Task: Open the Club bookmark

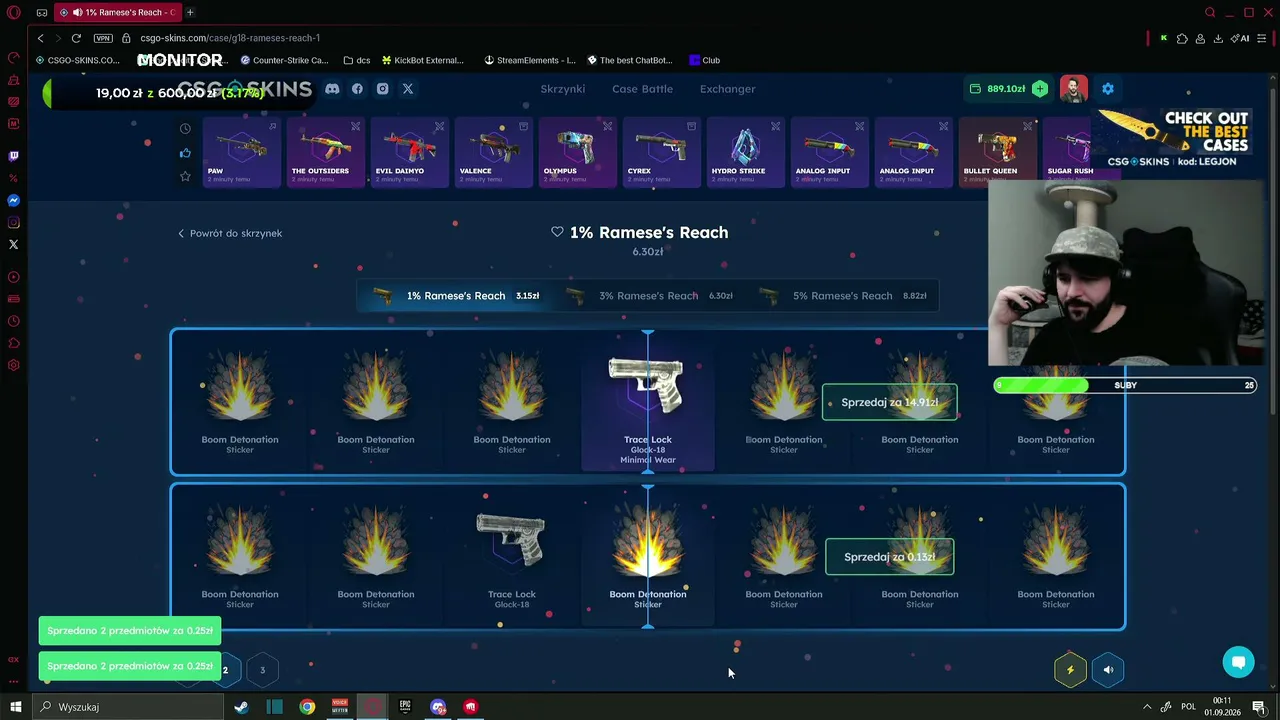Action: [705, 60]
